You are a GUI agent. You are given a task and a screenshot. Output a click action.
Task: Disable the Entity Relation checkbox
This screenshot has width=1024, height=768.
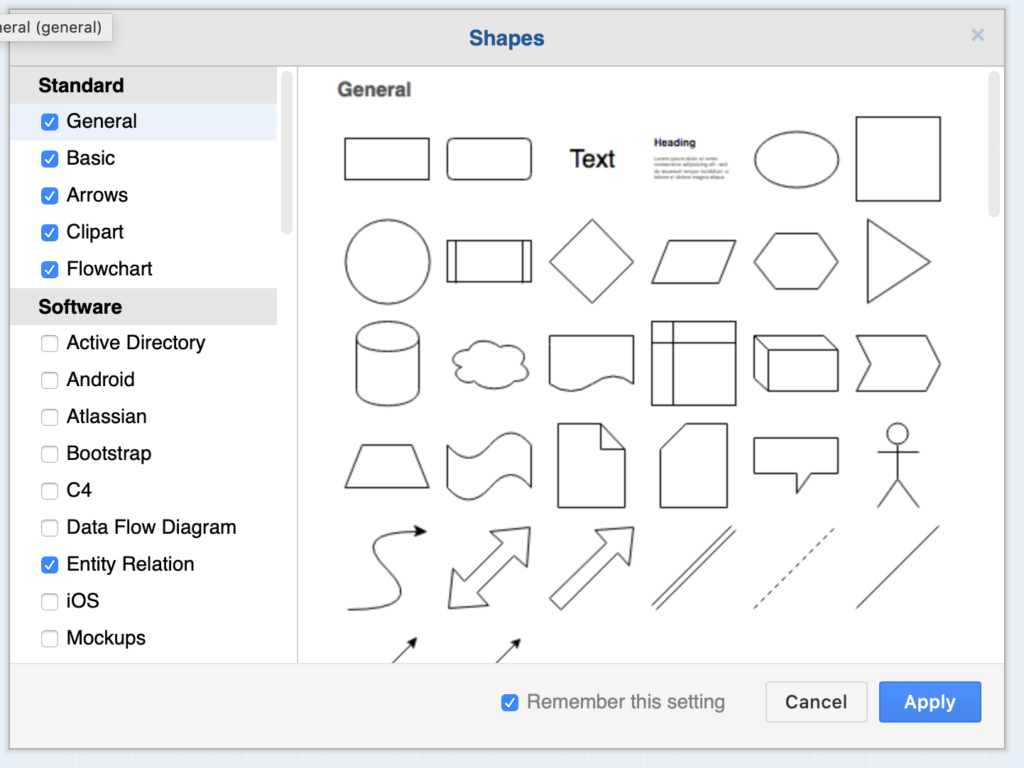49,565
